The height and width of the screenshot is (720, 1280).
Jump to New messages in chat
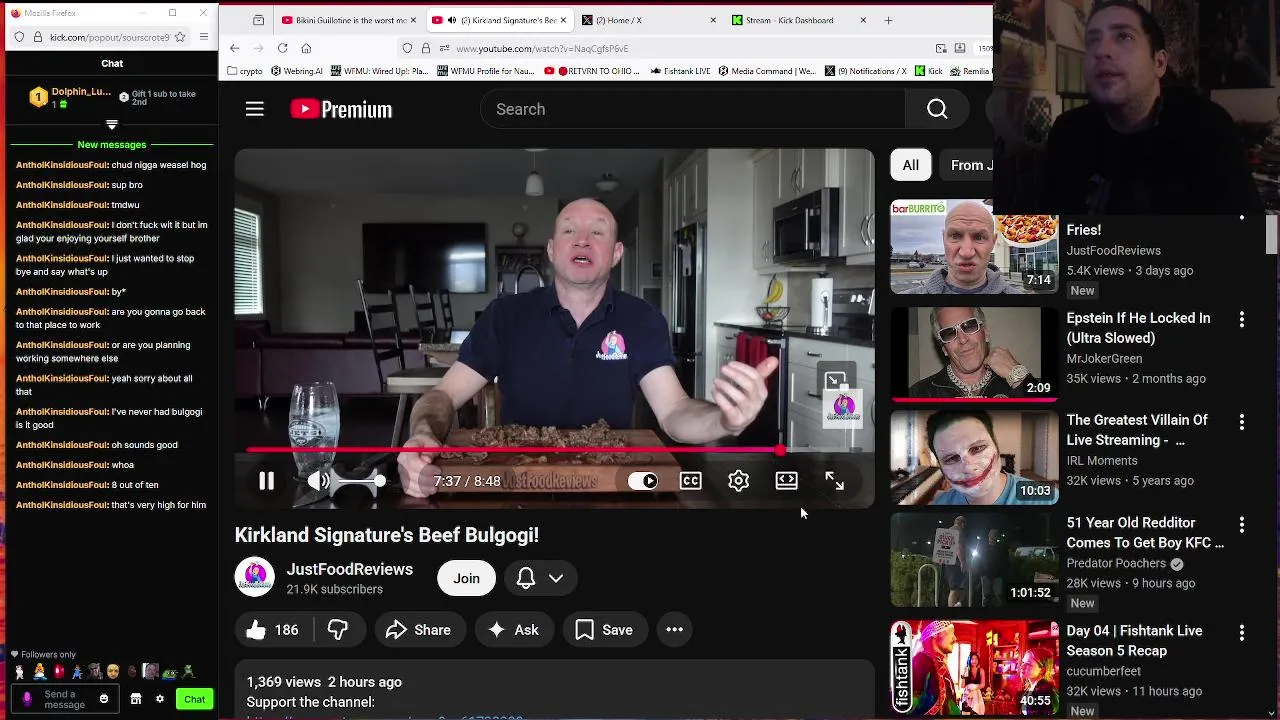112,145
